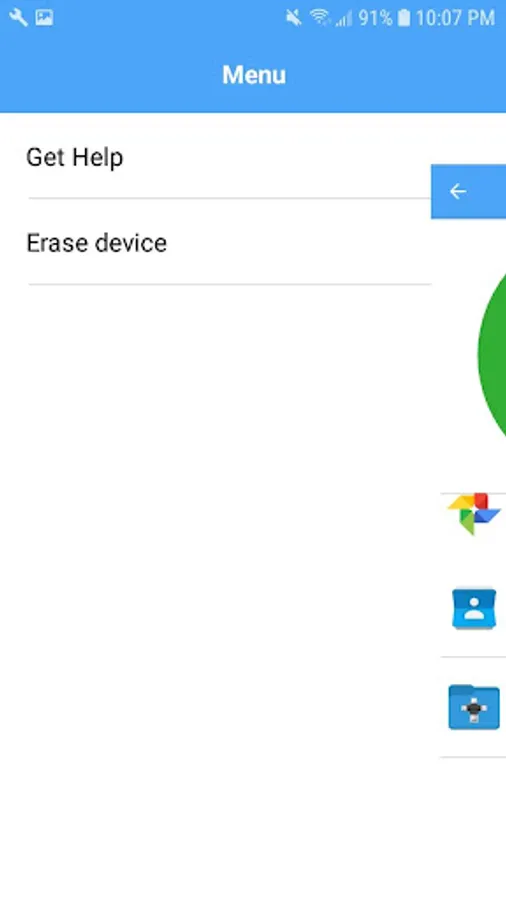506x900 pixels.
Task: Open the Google Photos pinwheel icon
Action: 474,514
